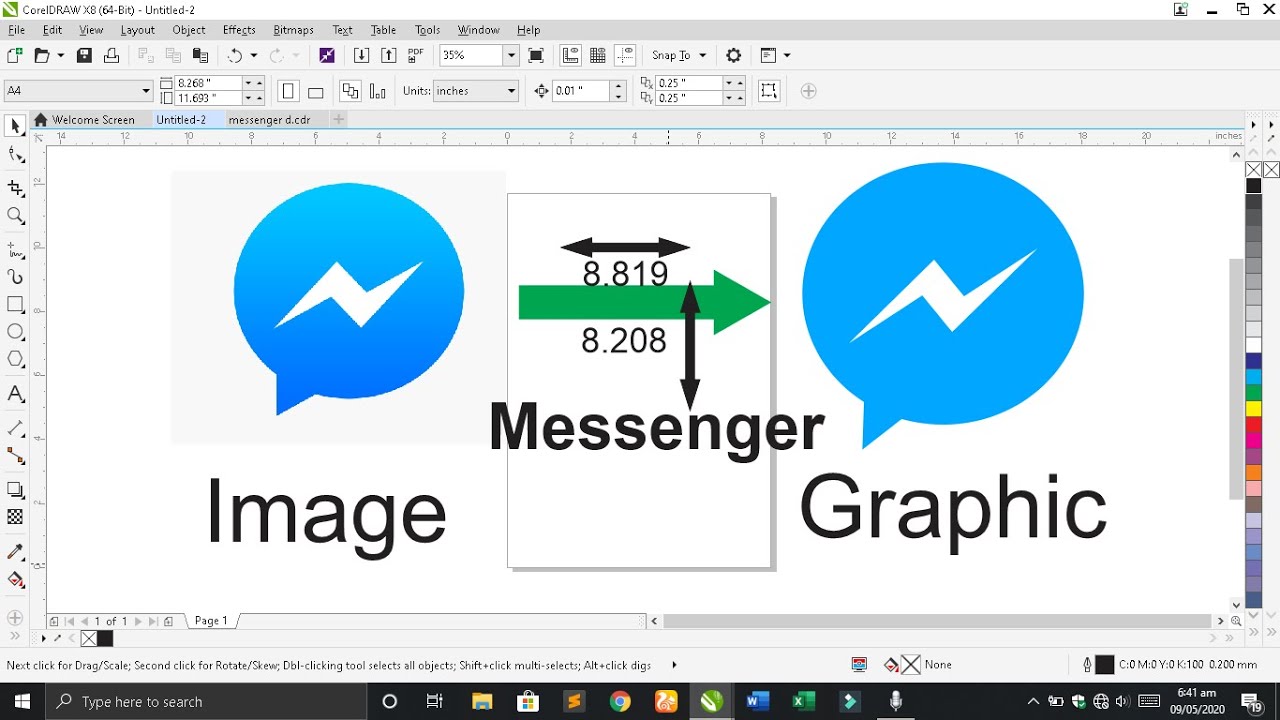The height and width of the screenshot is (720, 1280).
Task: Undo the last action
Action: (235, 56)
